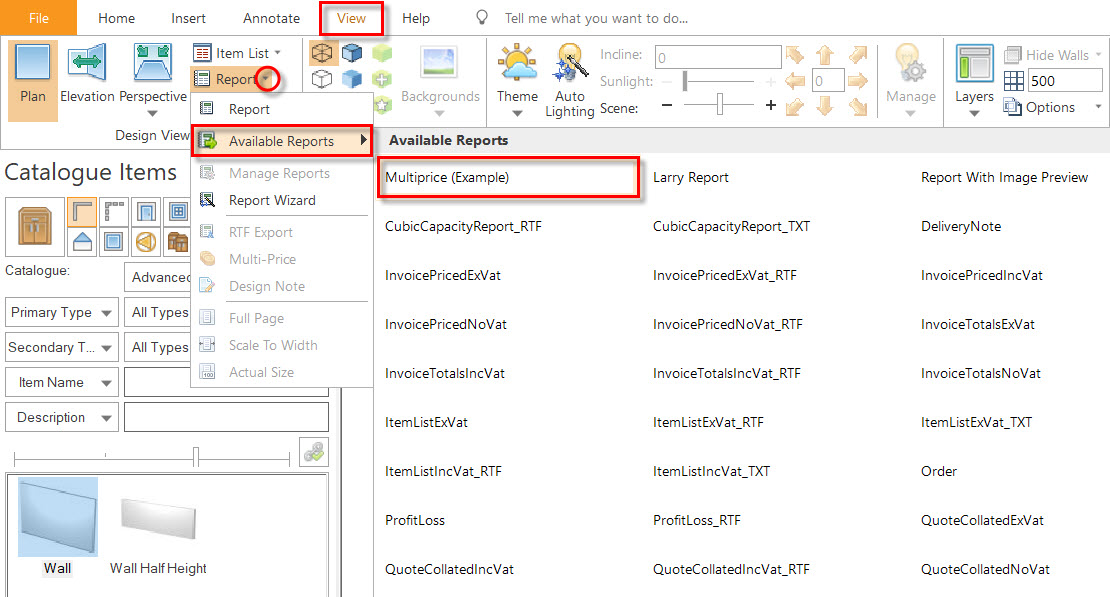Choose Report Wizard from the menu
Image resolution: width=1110 pixels, height=597 pixels.
(x=272, y=200)
